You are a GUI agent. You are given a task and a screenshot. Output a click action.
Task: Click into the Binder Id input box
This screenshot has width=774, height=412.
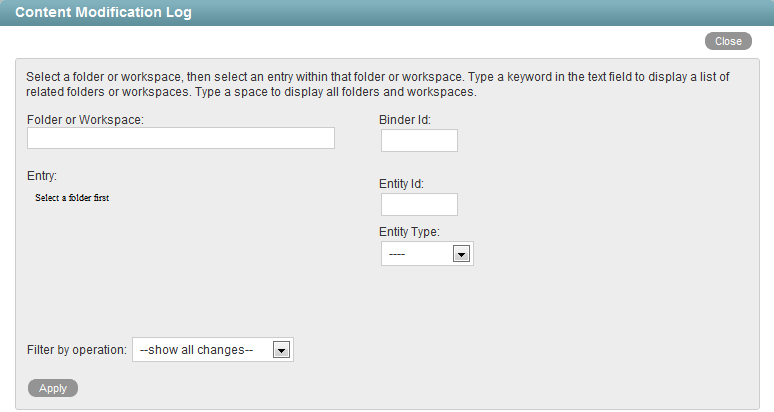(x=419, y=141)
